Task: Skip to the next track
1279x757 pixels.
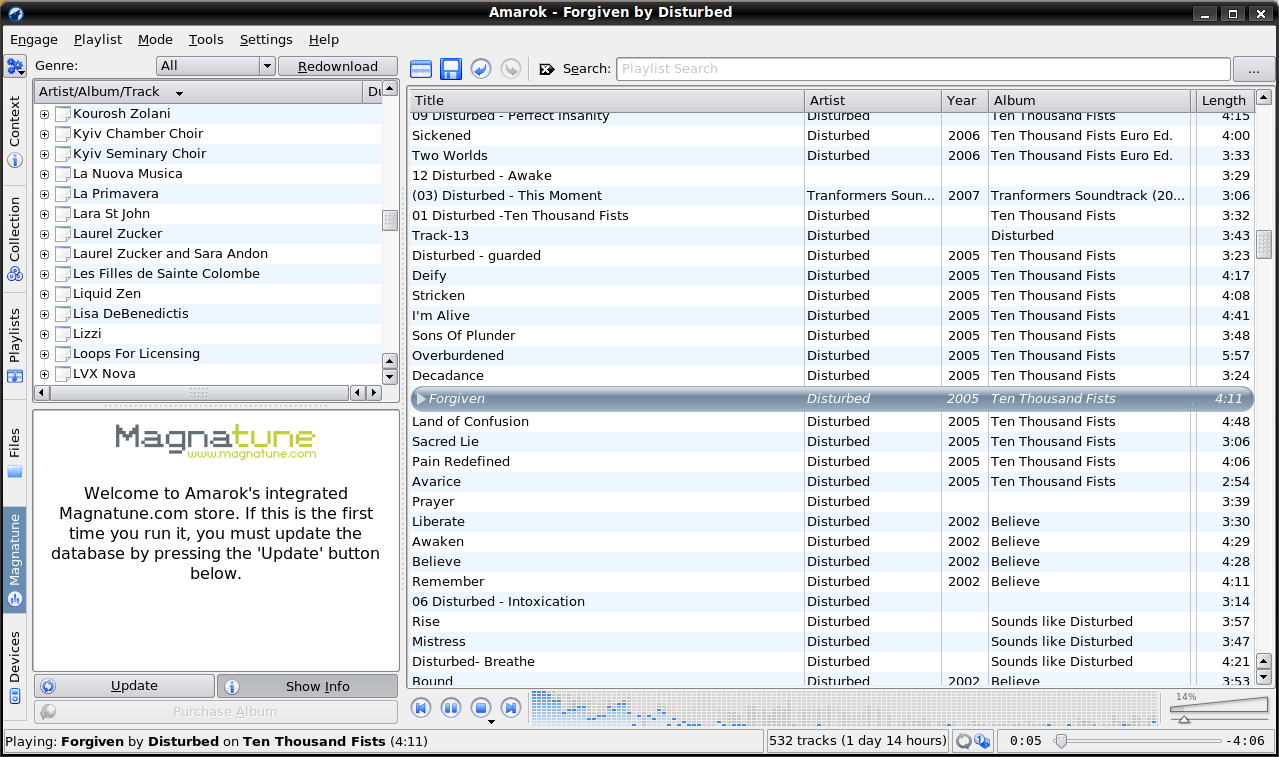Action: pyautogui.click(x=511, y=708)
